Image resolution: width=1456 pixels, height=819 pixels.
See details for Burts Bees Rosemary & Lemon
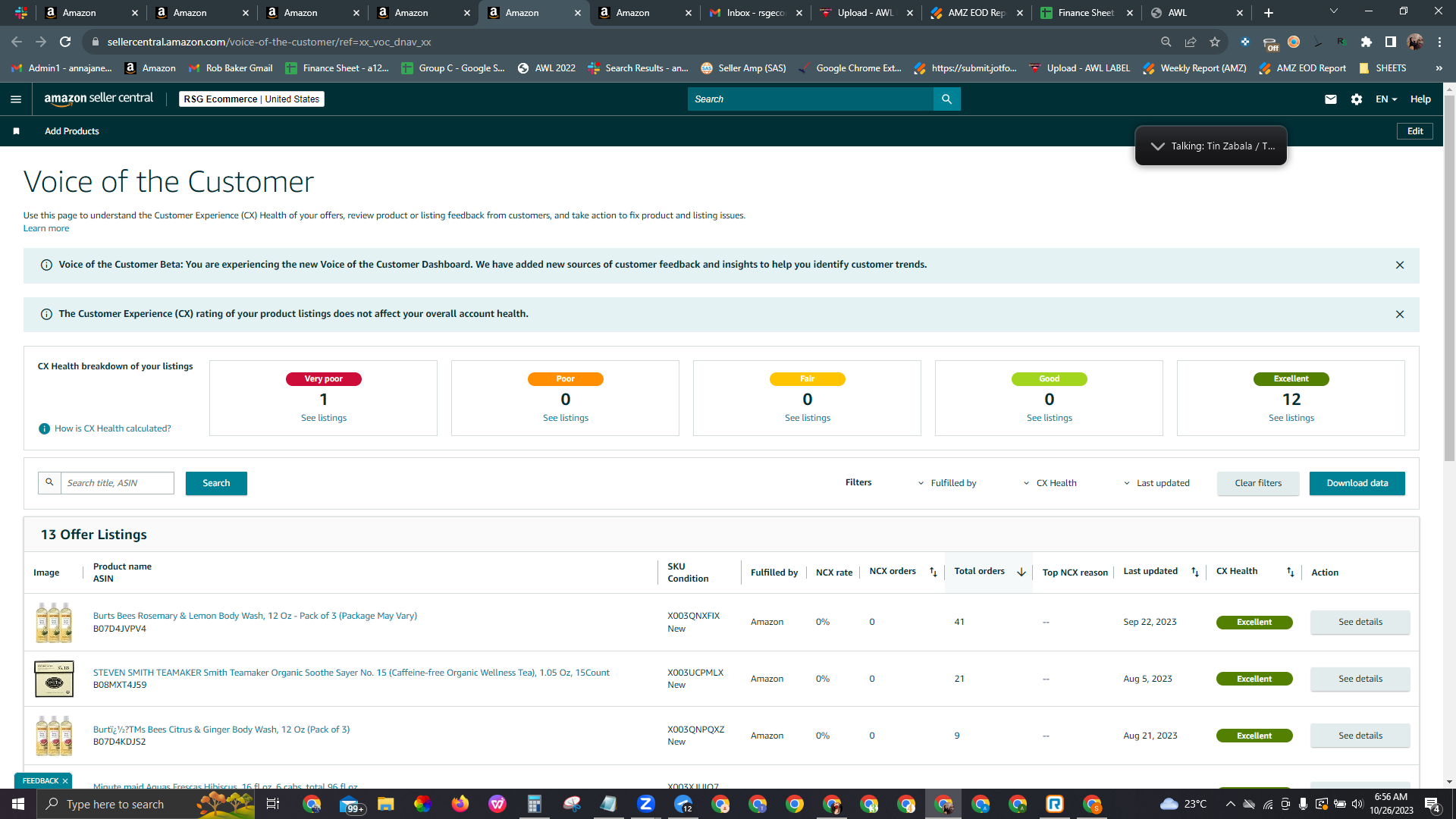[1360, 623]
